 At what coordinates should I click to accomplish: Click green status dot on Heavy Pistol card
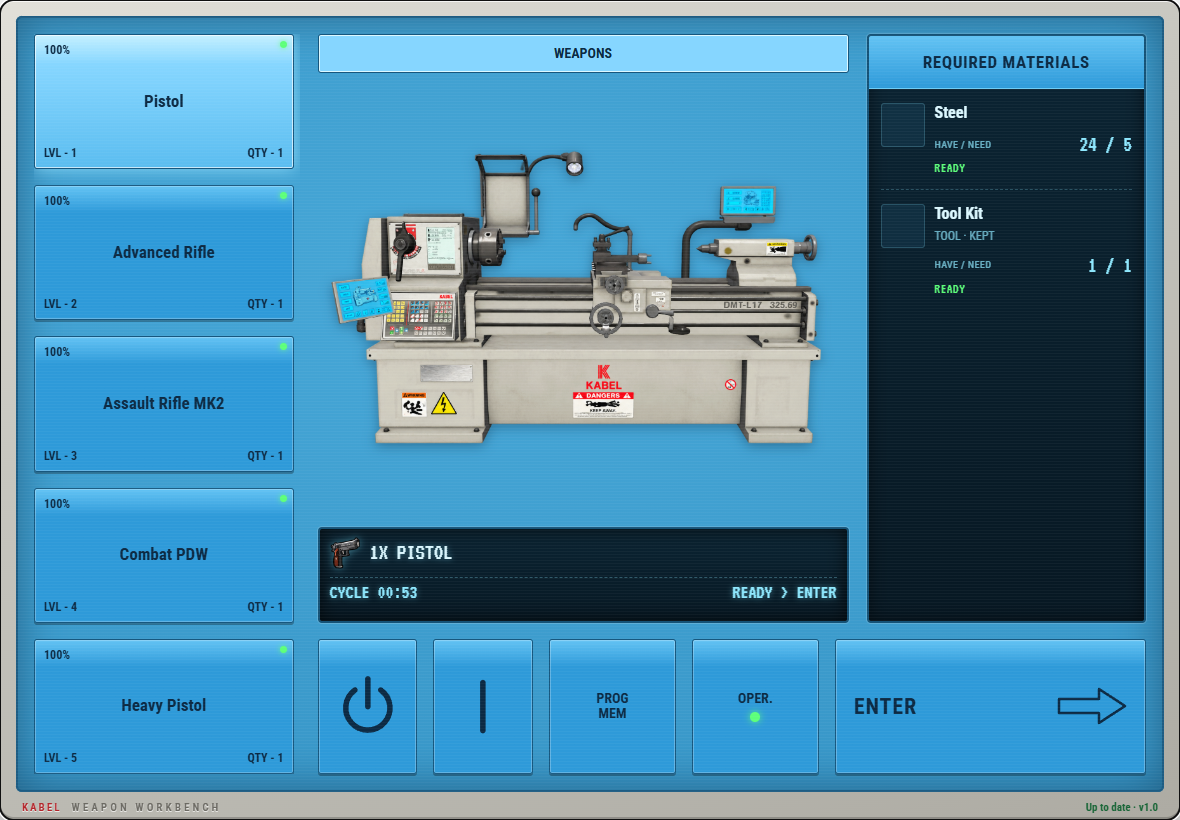(283, 649)
